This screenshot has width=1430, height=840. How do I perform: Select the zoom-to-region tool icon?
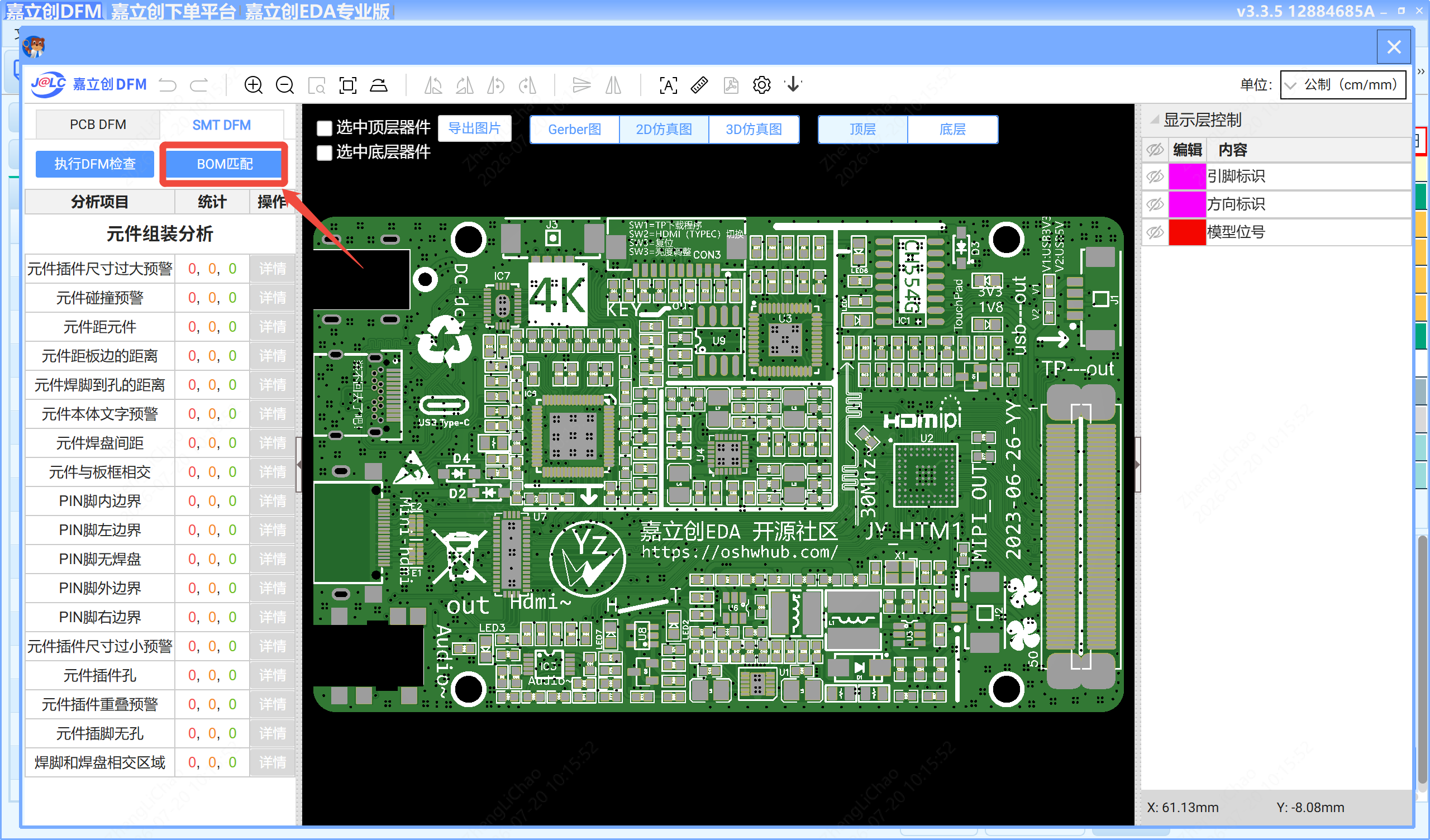coord(317,85)
